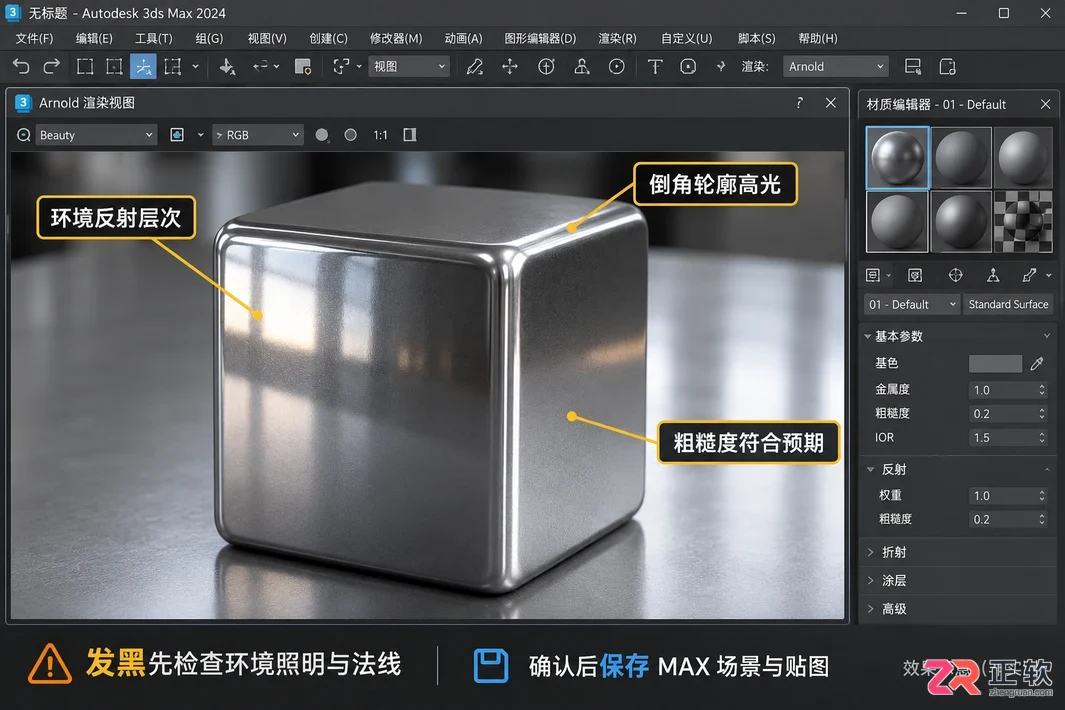Choose the dashed region selection icon
The width and height of the screenshot is (1065, 710).
click(x=114, y=67)
